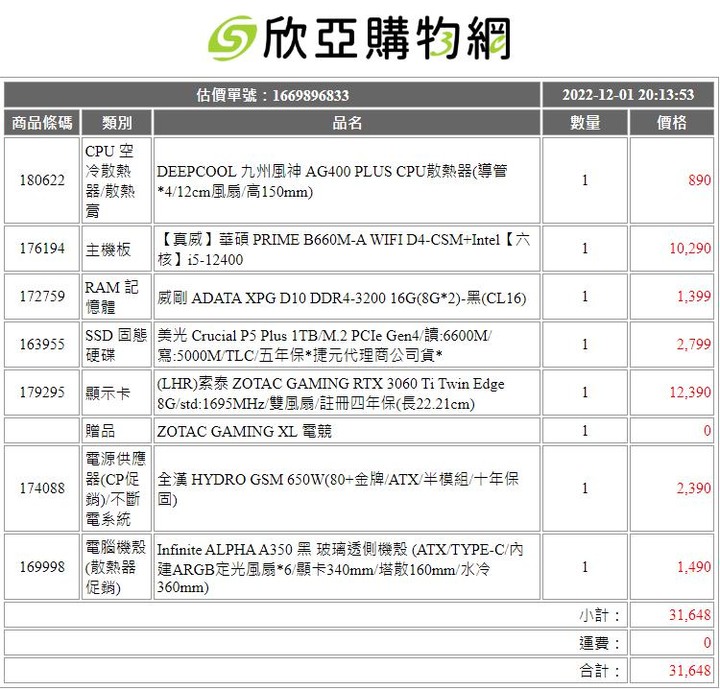The image size is (720, 690).
Task: Click the quantity 1 in the 全漢 HYDRO row
Action: click(x=585, y=488)
